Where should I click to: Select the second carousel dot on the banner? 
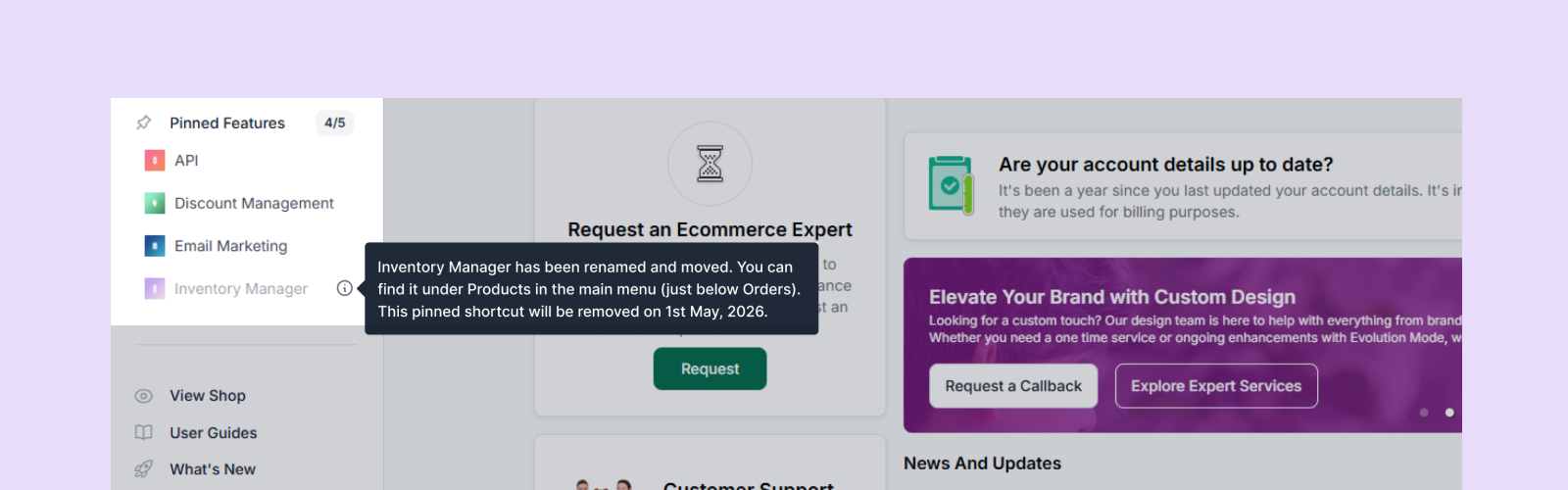[x=1449, y=413]
